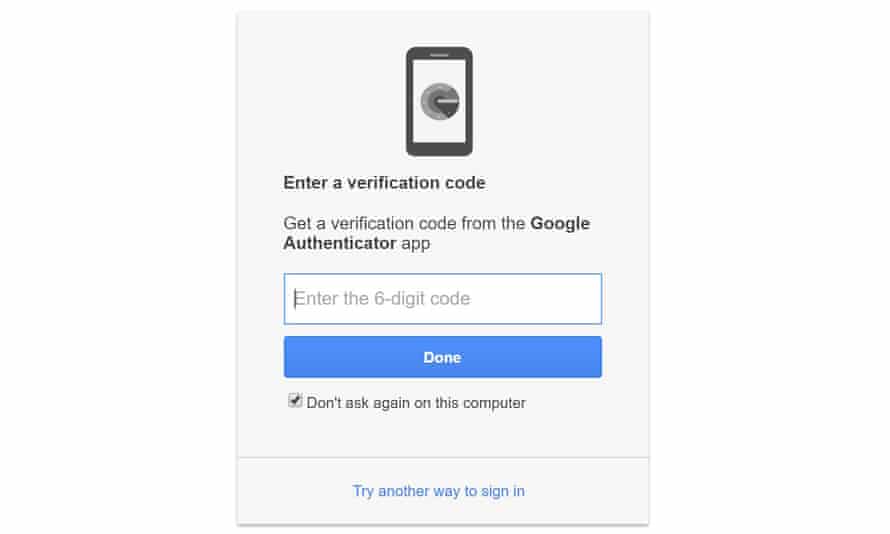Click the word 'app' after Authenticator
The height and width of the screenshot is (534, 890).
pos(416,245)
